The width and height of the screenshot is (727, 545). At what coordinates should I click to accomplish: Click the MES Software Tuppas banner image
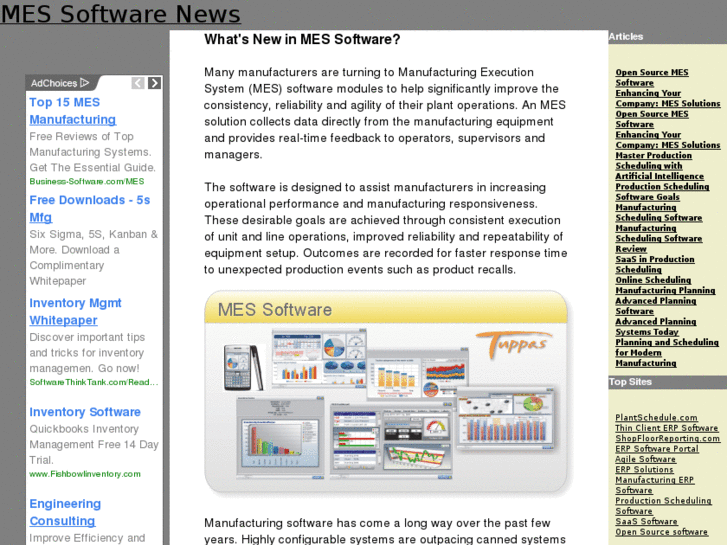coord(386,392)
